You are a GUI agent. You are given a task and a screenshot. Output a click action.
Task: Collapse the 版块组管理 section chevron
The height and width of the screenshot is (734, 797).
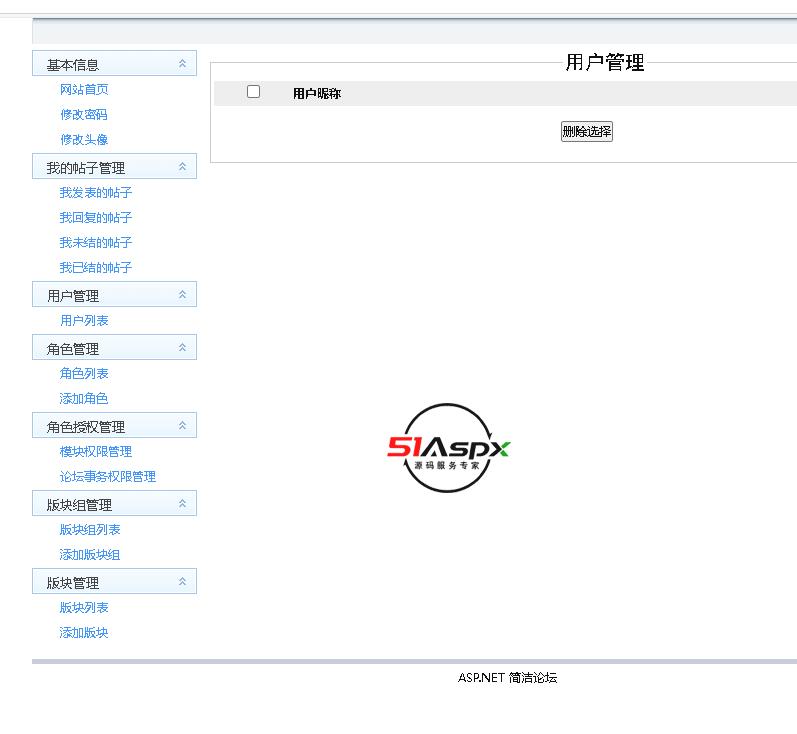(x=182, y=504)
